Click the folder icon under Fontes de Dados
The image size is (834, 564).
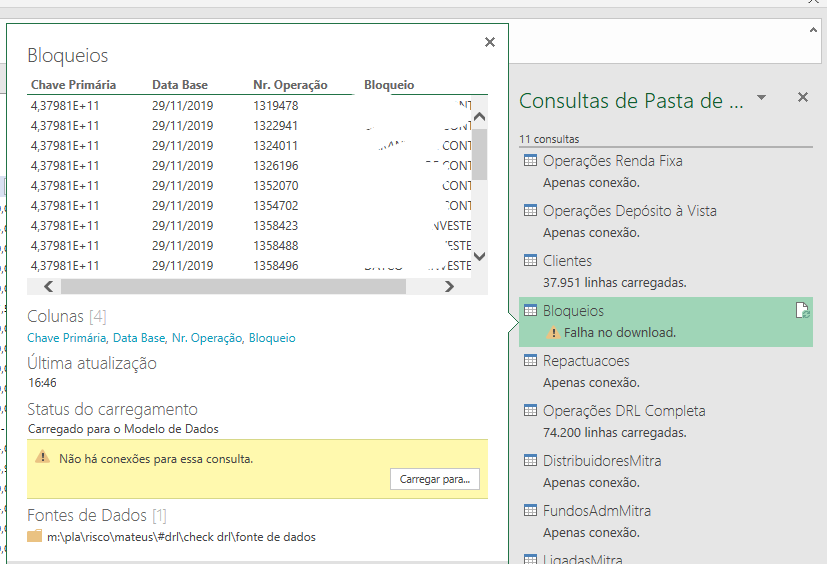click(35, 536)
